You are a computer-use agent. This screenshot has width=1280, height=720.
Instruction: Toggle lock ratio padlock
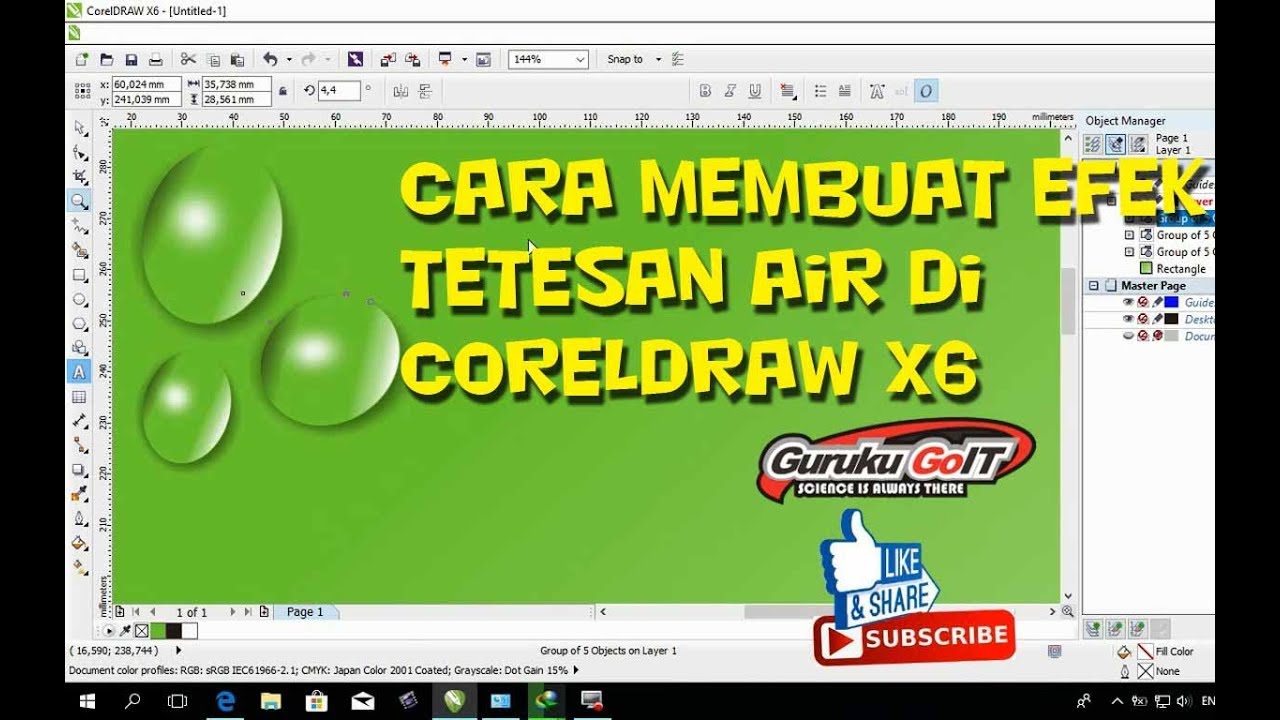click(x=283, y=91)
